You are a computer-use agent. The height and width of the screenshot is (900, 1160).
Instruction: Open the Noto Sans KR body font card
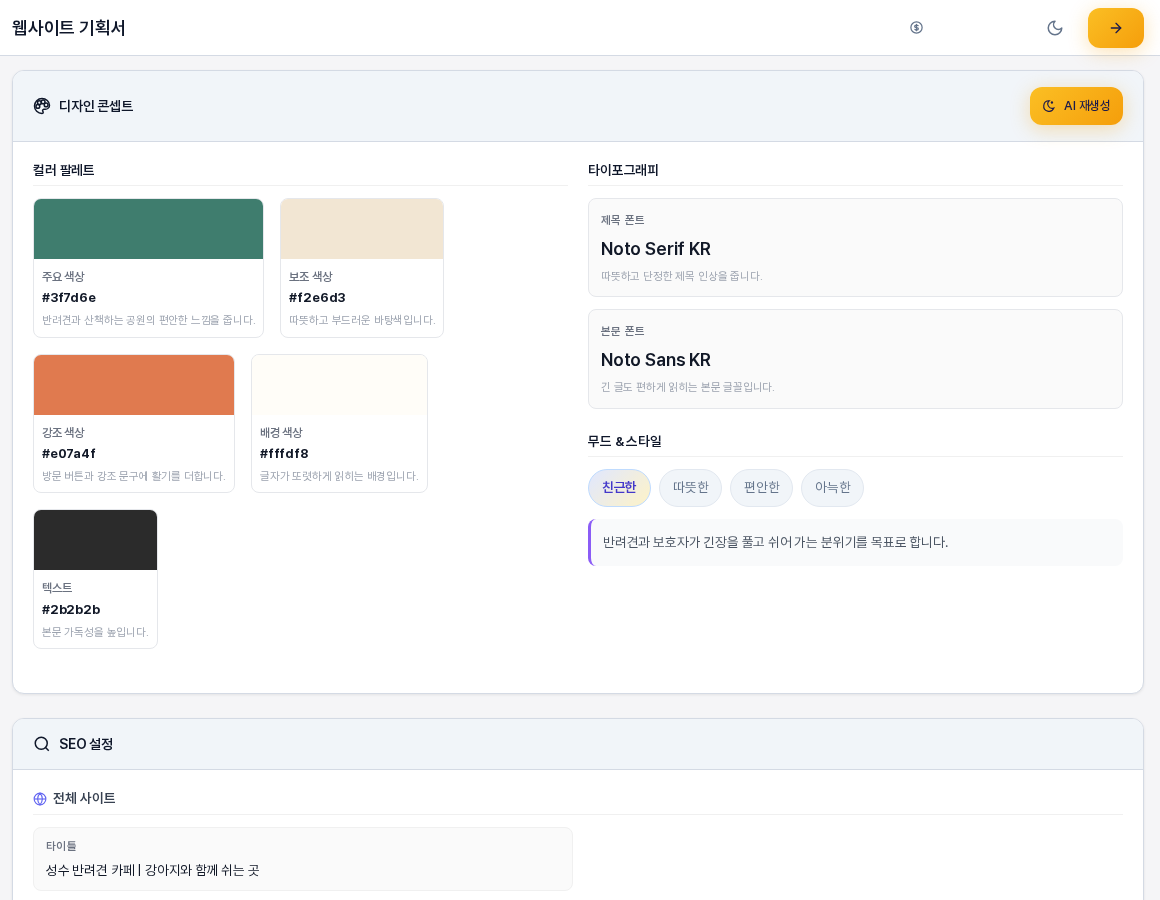tap(855, 359)
